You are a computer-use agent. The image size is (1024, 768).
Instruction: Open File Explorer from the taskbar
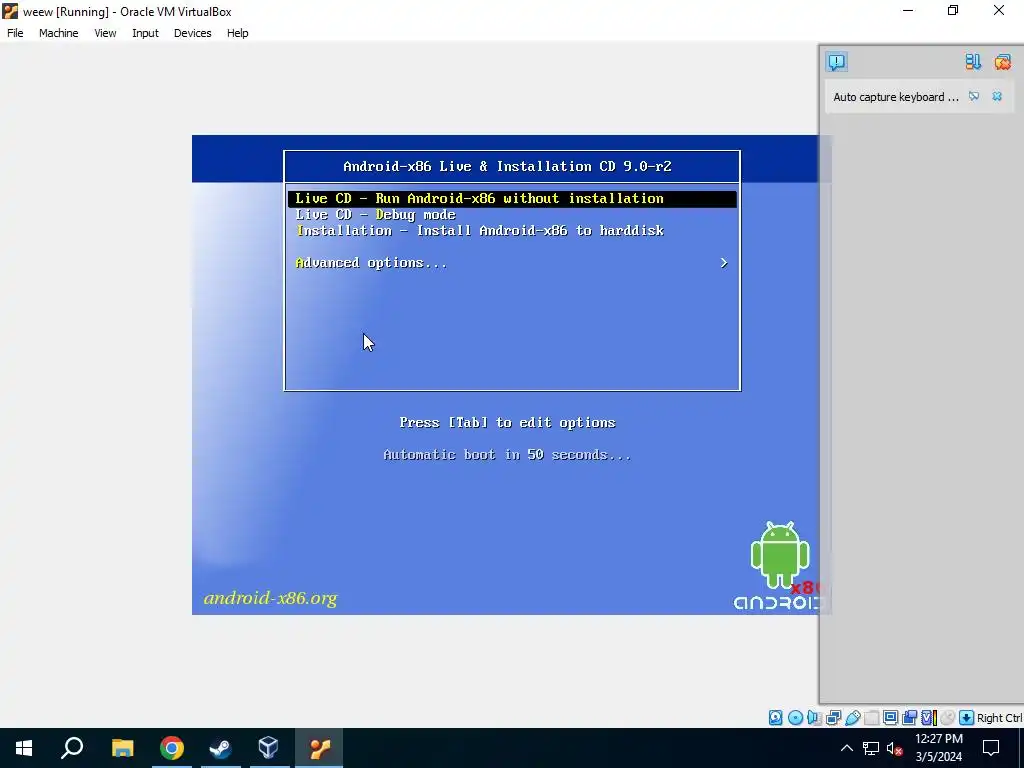point(122,748)
